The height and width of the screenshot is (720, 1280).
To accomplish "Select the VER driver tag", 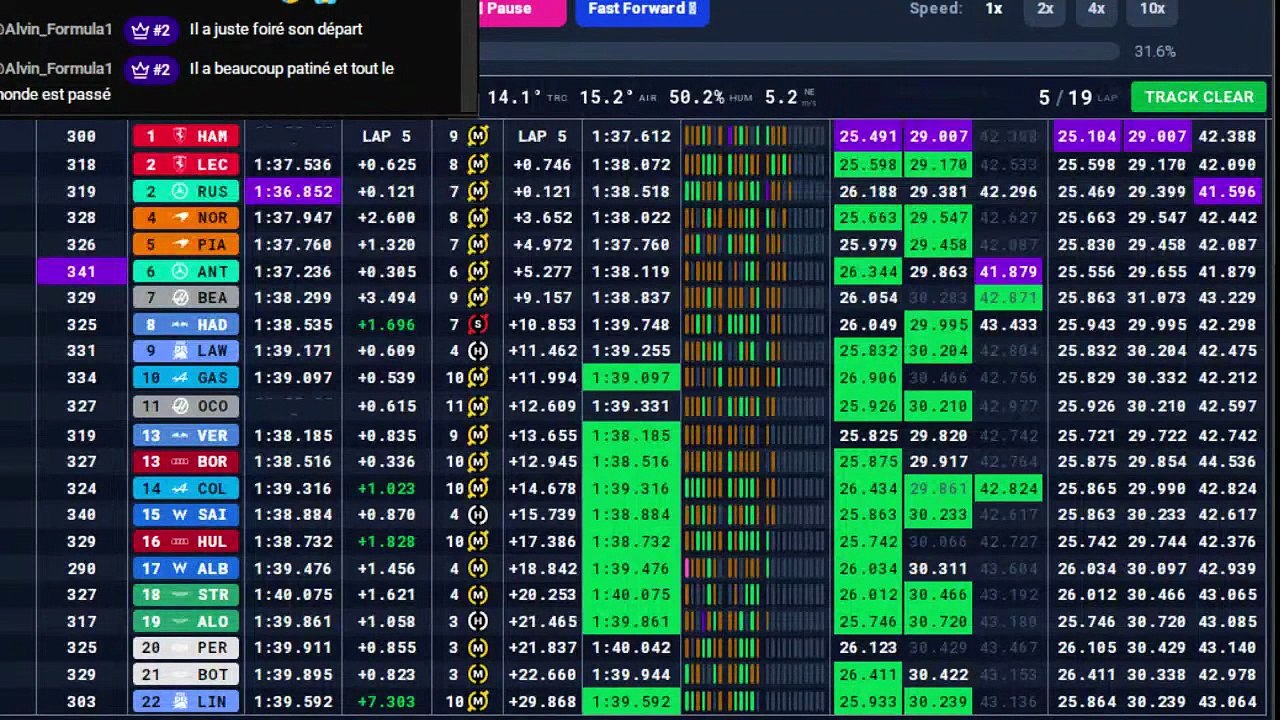I will coord(186,435).
